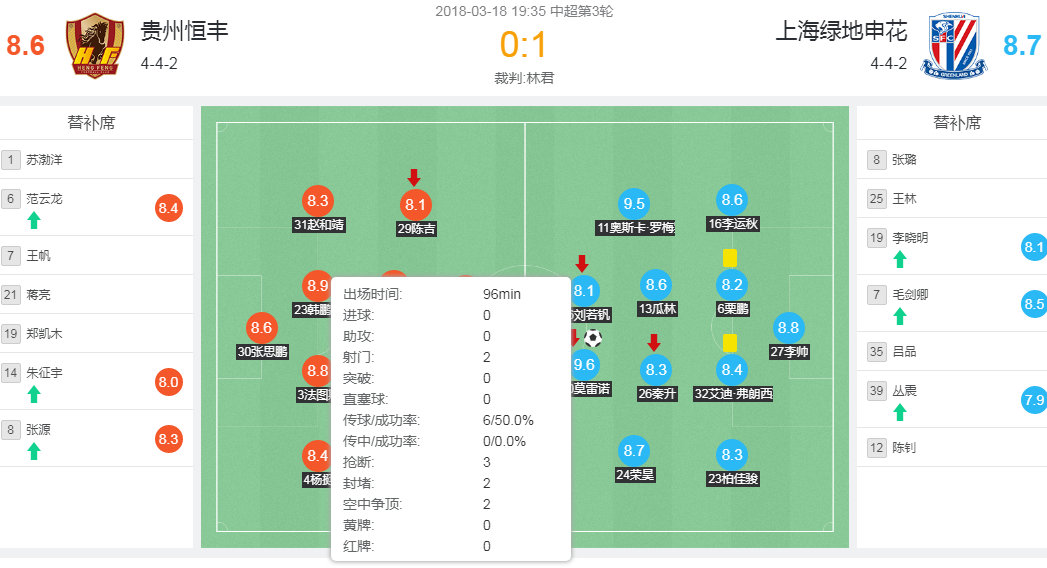Click the green substitution arrow under 范云龙
This screenshot has height=568, width=1047.
34,221
